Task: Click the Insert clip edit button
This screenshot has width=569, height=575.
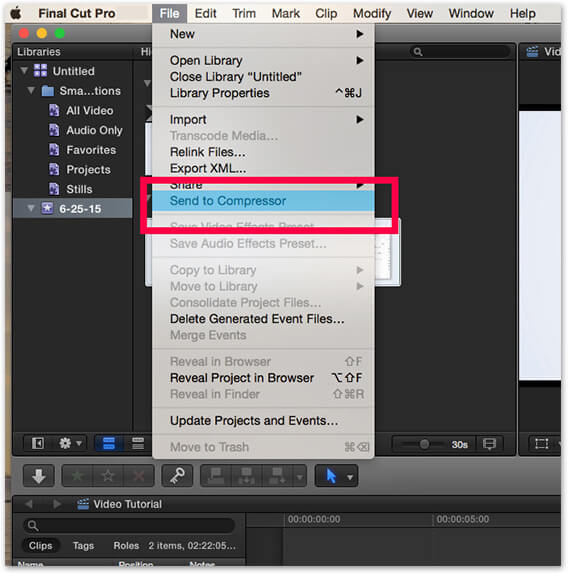Action: [247, 476]
